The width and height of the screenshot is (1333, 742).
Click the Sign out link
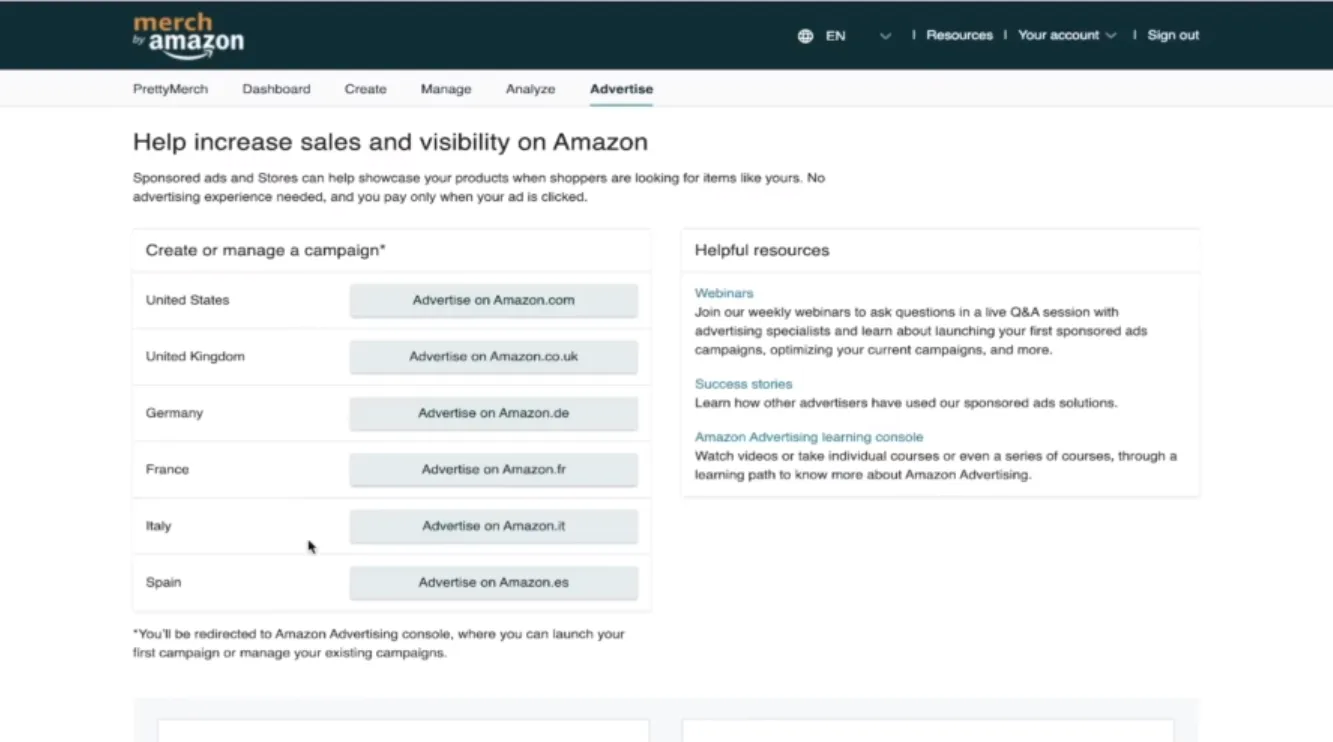tap(1173, 35)
